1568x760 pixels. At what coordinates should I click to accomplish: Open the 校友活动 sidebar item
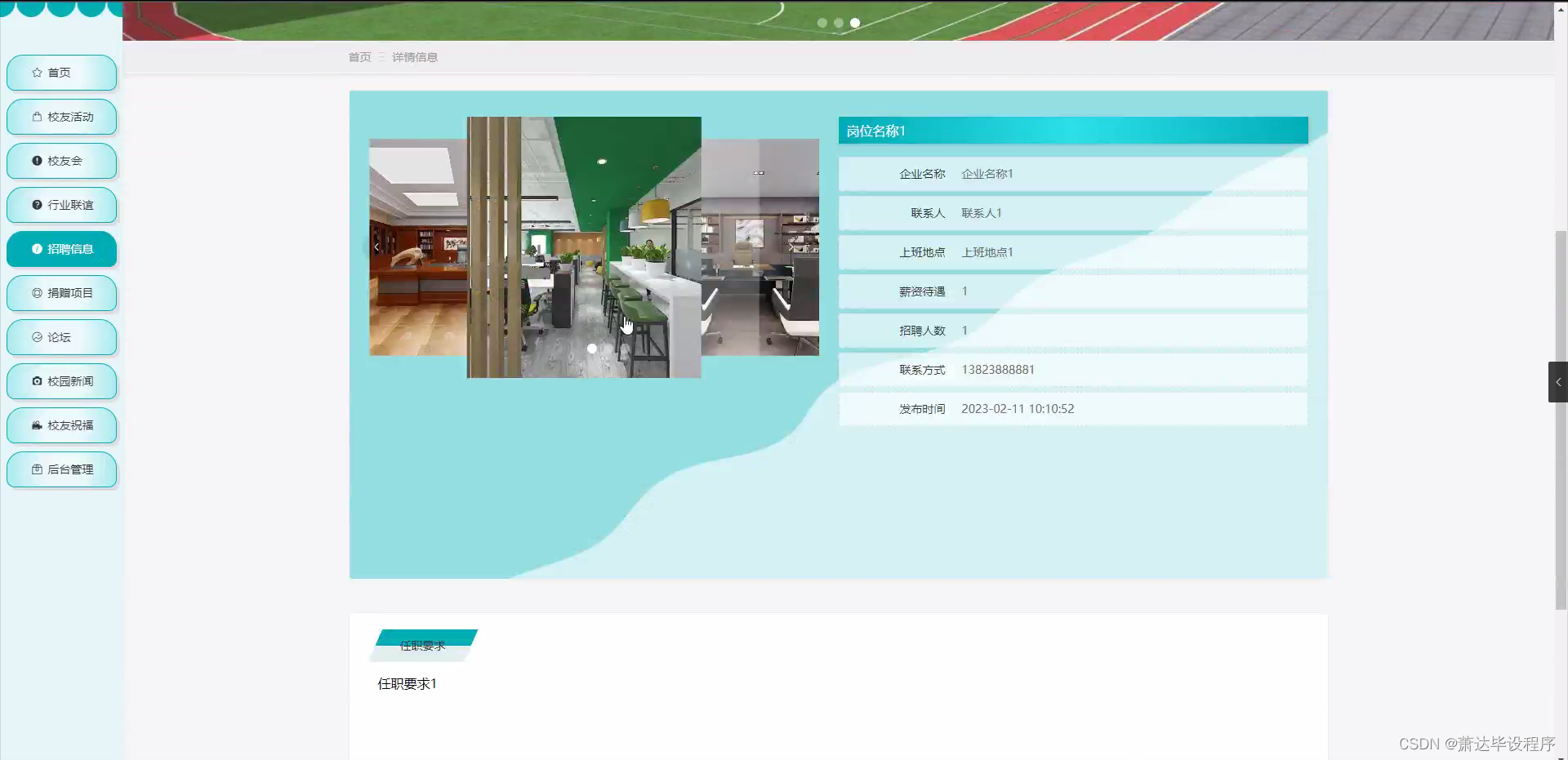pyautogui.click(x=61, y=117)
